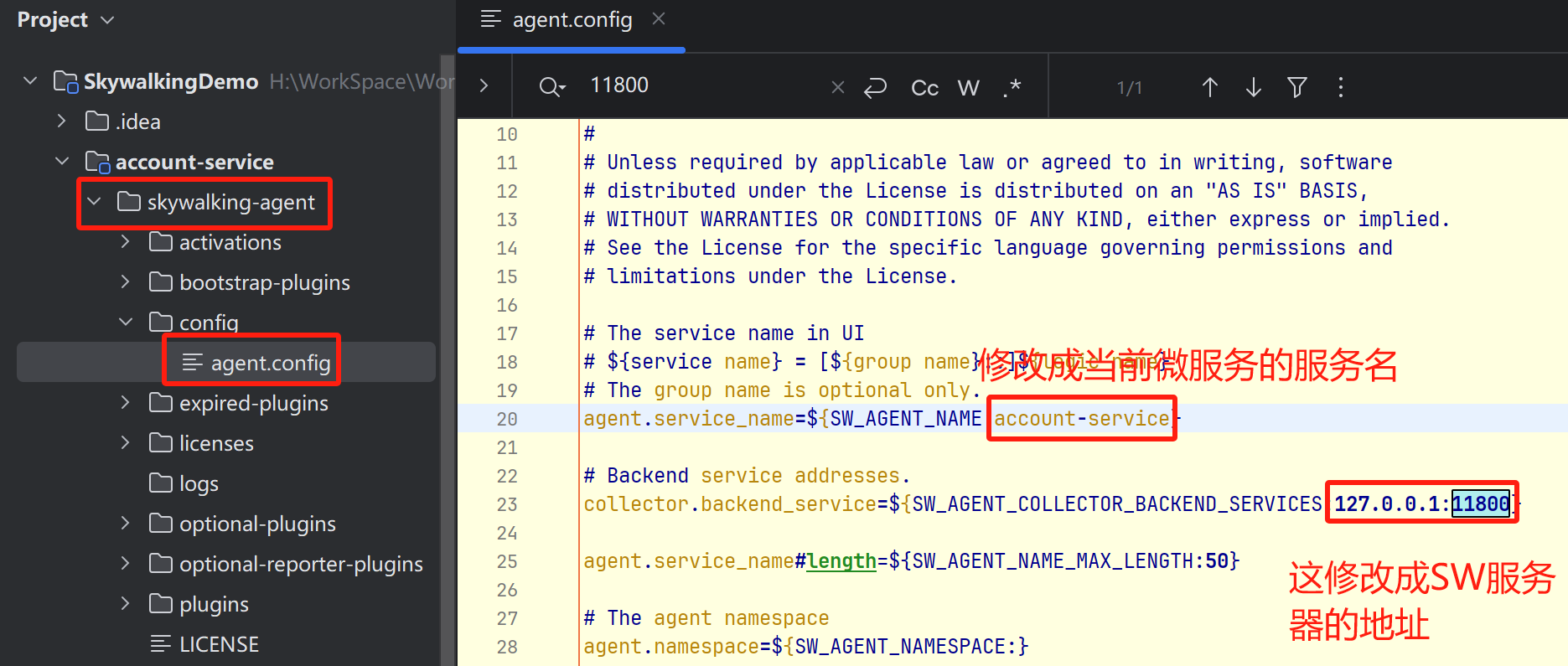Viewport: 1568px width, 666px height.
Task: Click agent.namespace key on line 28
Action: pyautogui.click(x=670, y=646)
